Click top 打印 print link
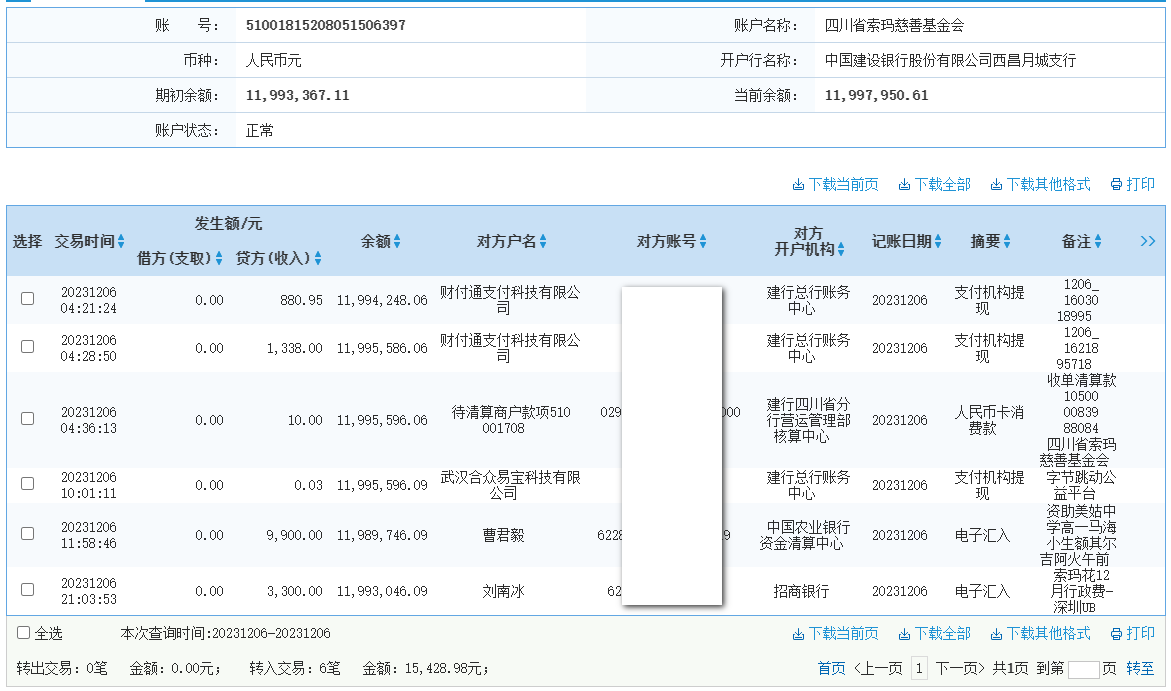This screenshot has height=691, width=1171. [x=1133, y=185]
